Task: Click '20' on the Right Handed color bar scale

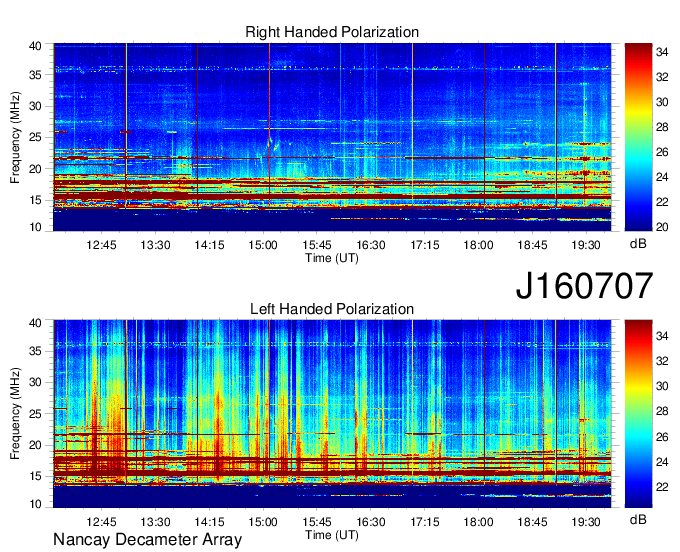Action: click(x=662, y=227)
